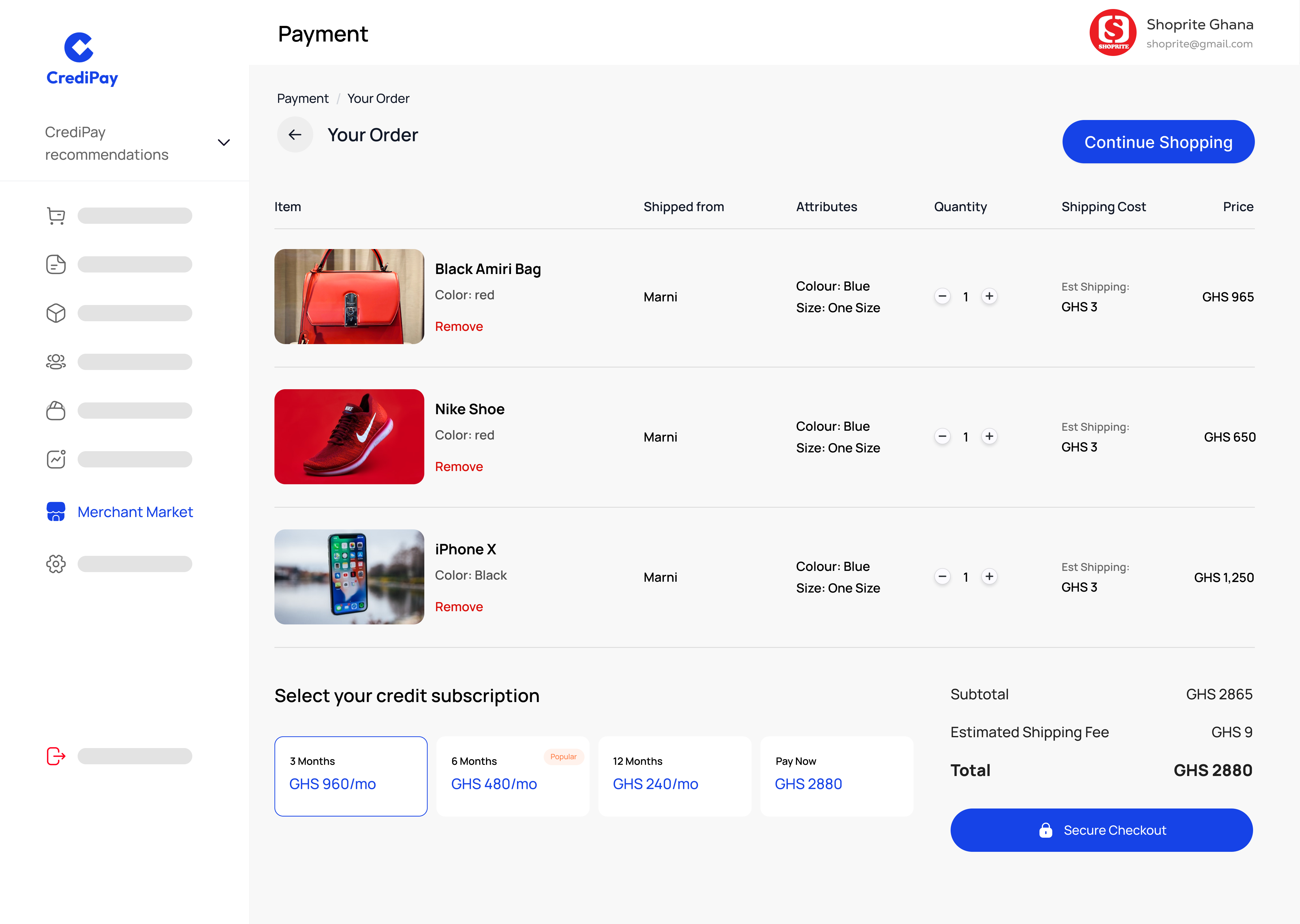
Task: Click the Payment breadcrumb link
Action: tap(302, 98)
